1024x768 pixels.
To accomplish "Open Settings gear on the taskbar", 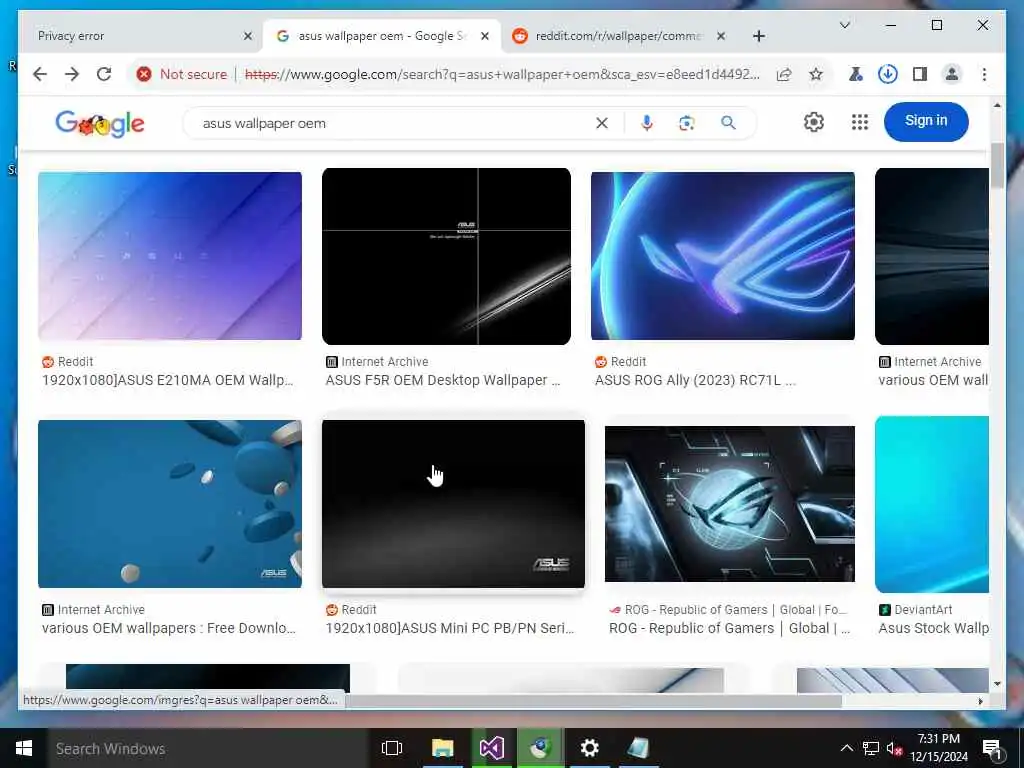I will 589,748.
